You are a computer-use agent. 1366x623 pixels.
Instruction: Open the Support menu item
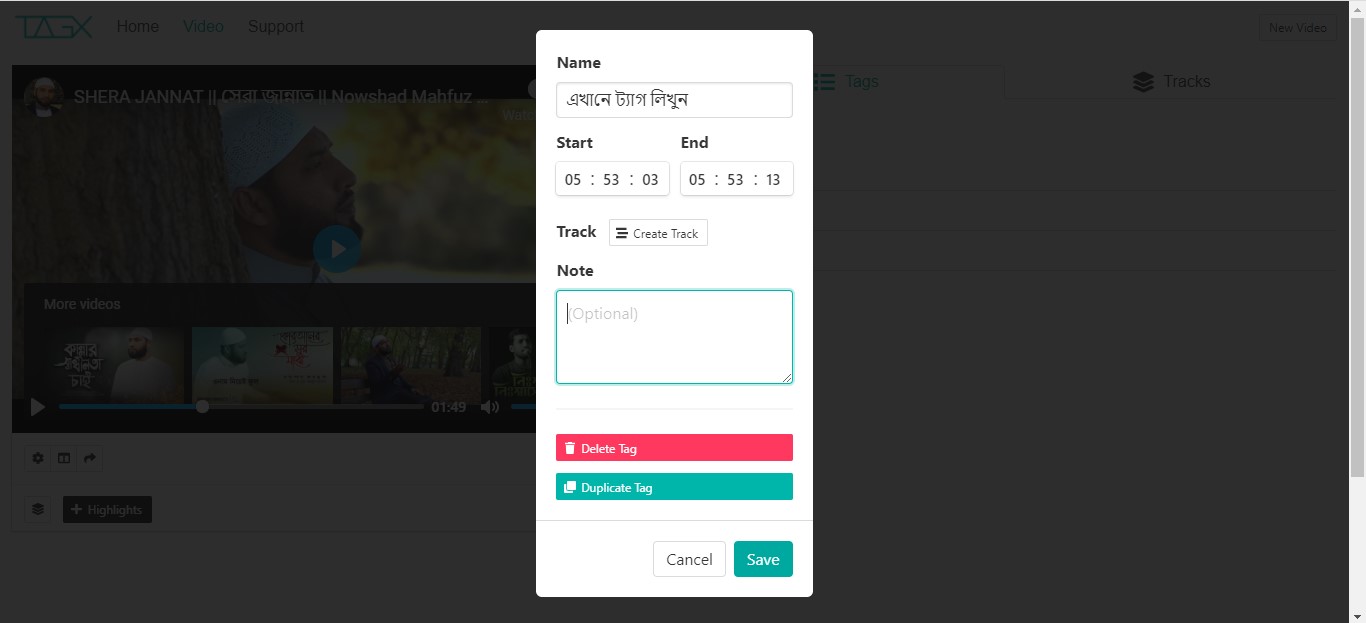276,26
